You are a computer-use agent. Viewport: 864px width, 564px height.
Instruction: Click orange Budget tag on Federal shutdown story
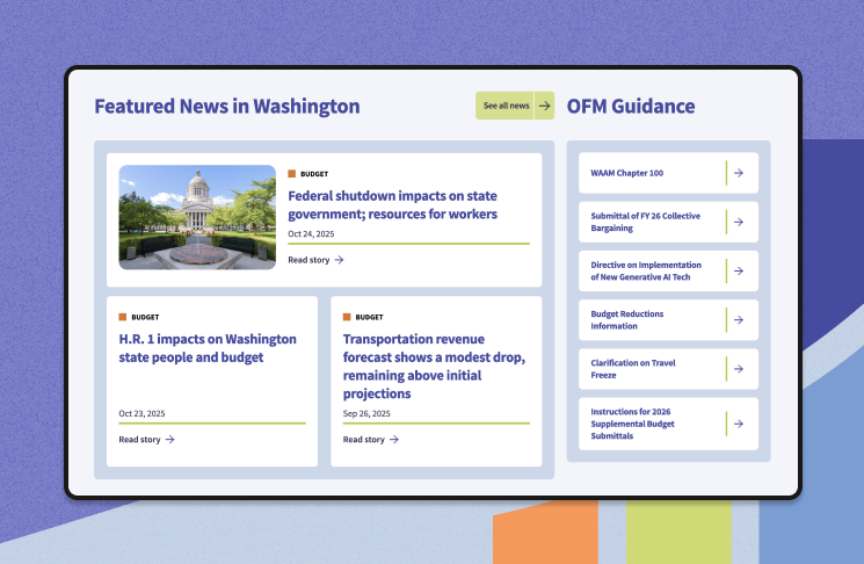[308, 174]
